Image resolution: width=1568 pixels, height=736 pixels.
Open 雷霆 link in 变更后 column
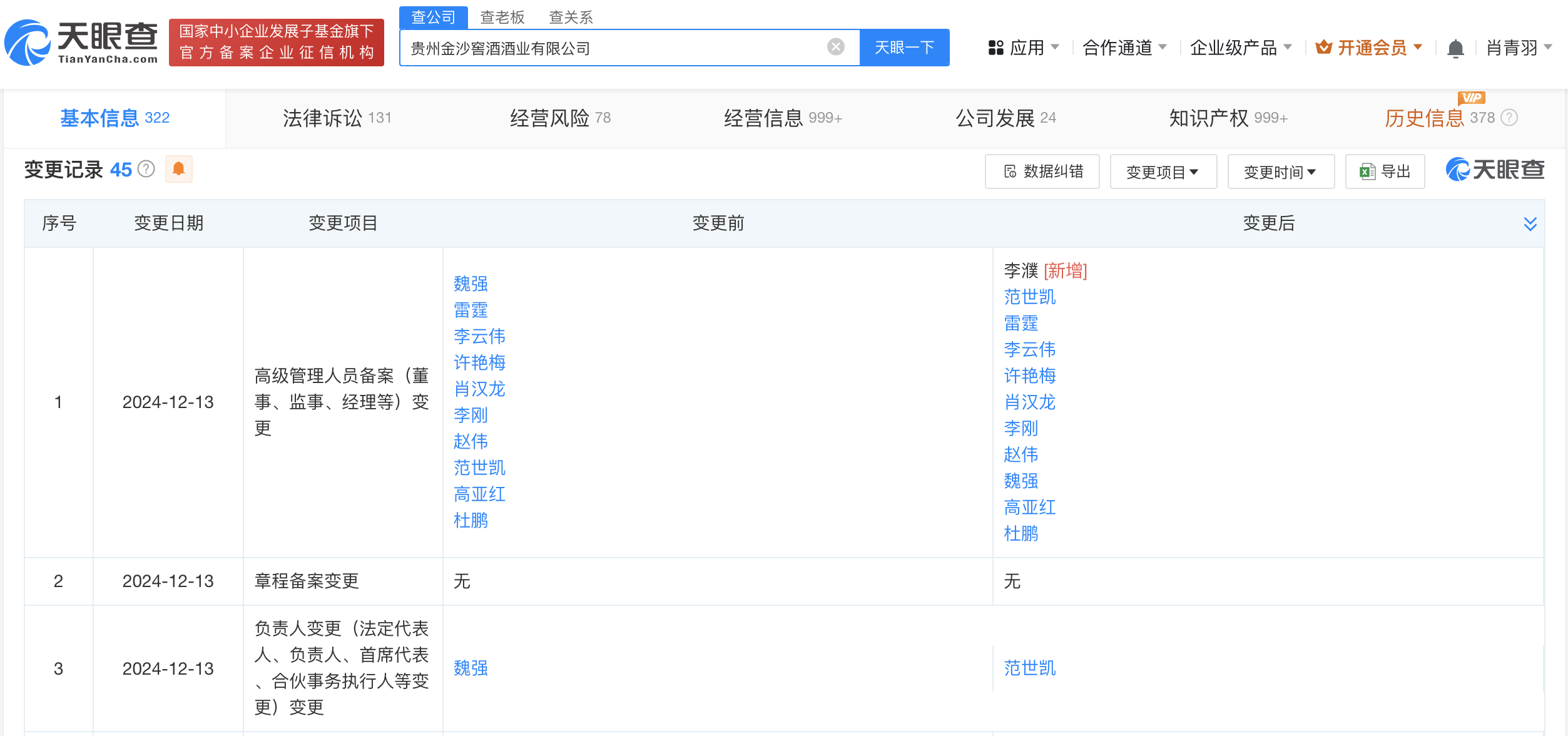click(x=1021, y=324)
